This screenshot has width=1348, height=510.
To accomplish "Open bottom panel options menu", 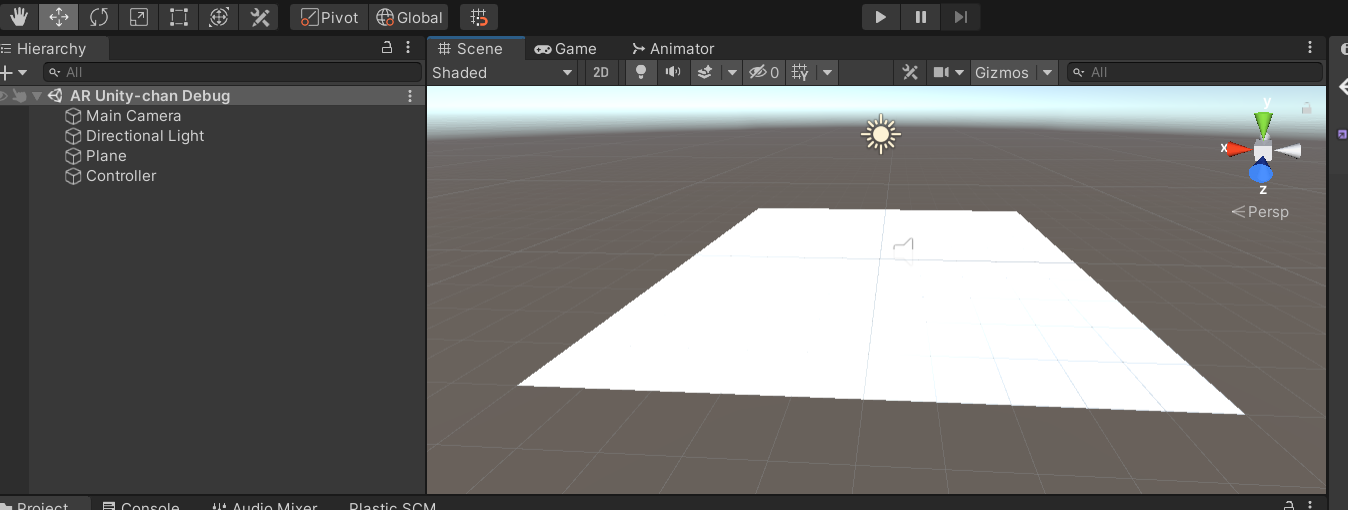I will 1310,505.
